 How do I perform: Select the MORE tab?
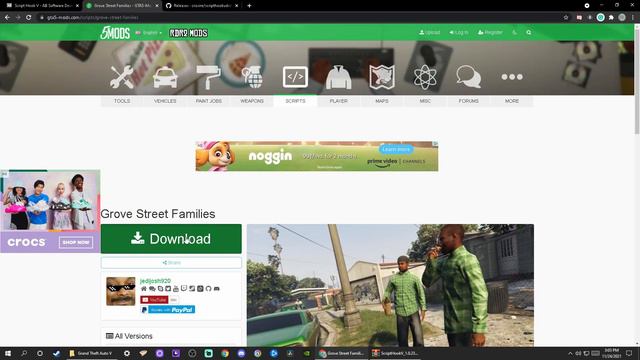click(512, 101)
